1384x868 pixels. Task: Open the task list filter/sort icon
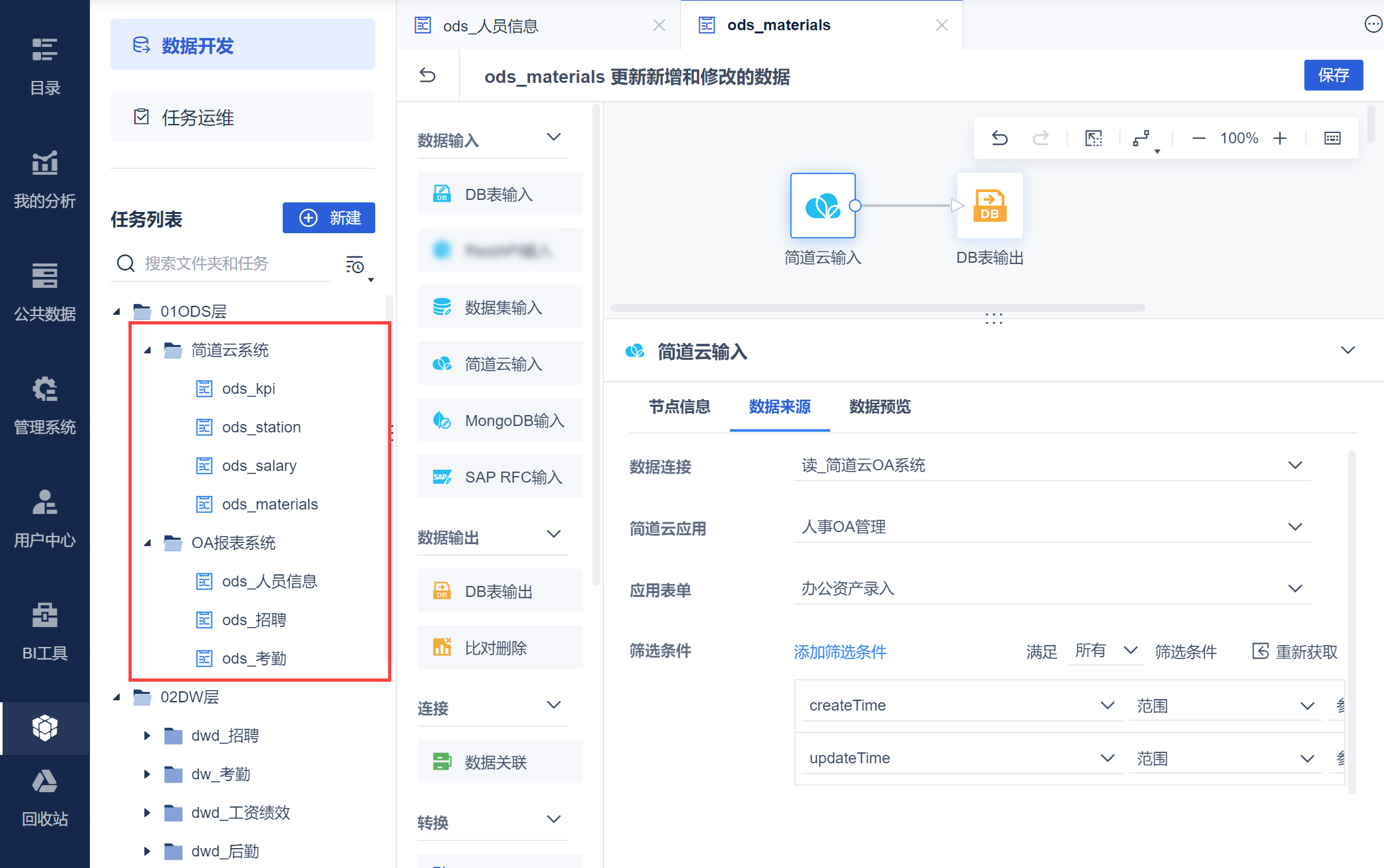pyautogui.click(x=355, y=264)
